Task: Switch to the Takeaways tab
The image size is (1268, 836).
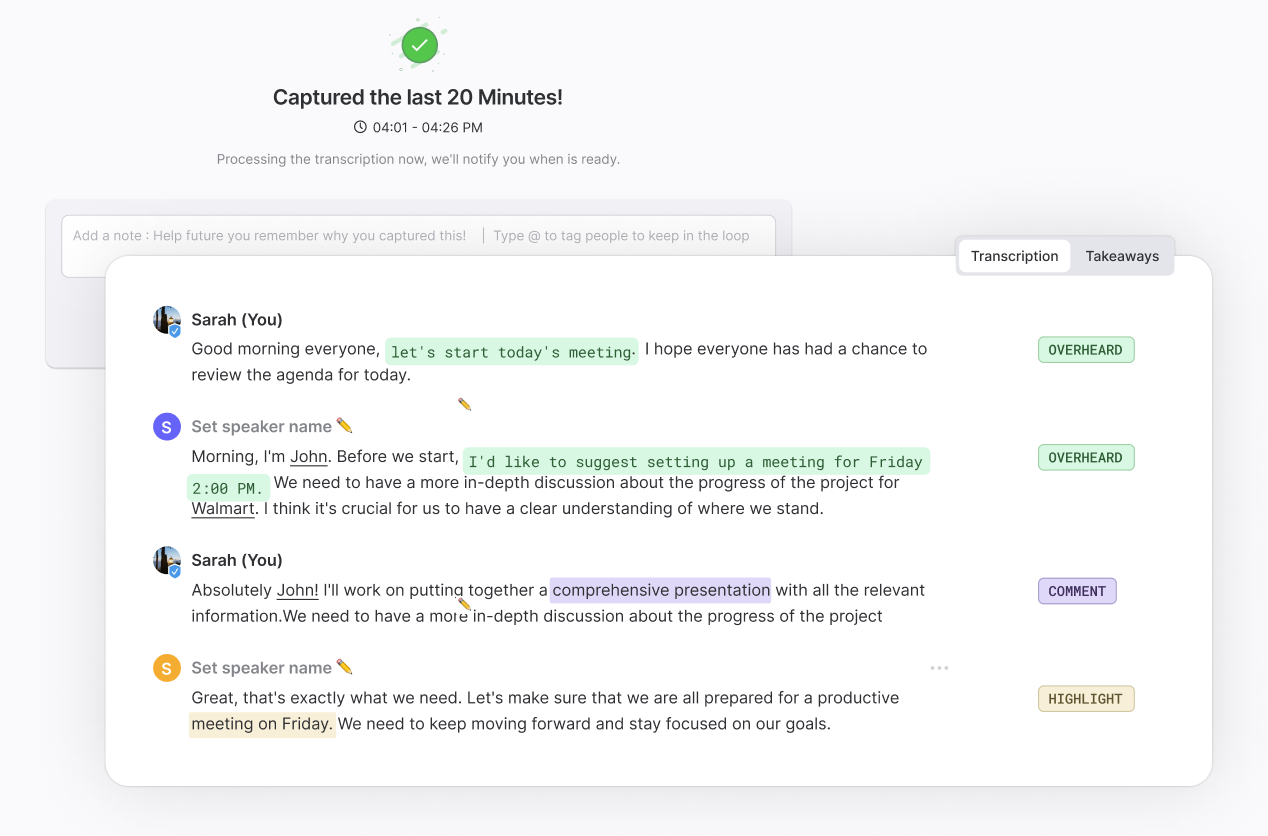Action: pyautogui.click(x=1122, y=256)
